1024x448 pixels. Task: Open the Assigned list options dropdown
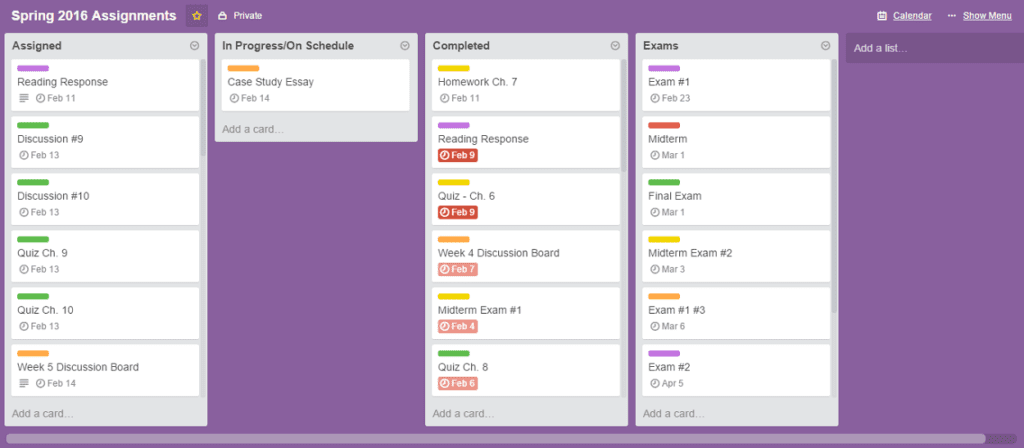[x=194, y=46]
